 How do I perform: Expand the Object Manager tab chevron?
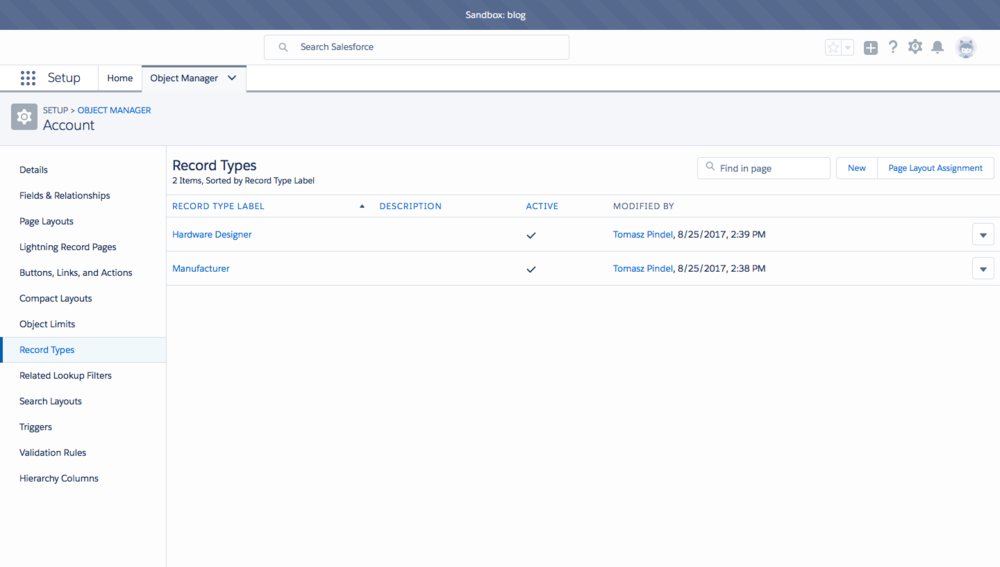coord(232,78)
